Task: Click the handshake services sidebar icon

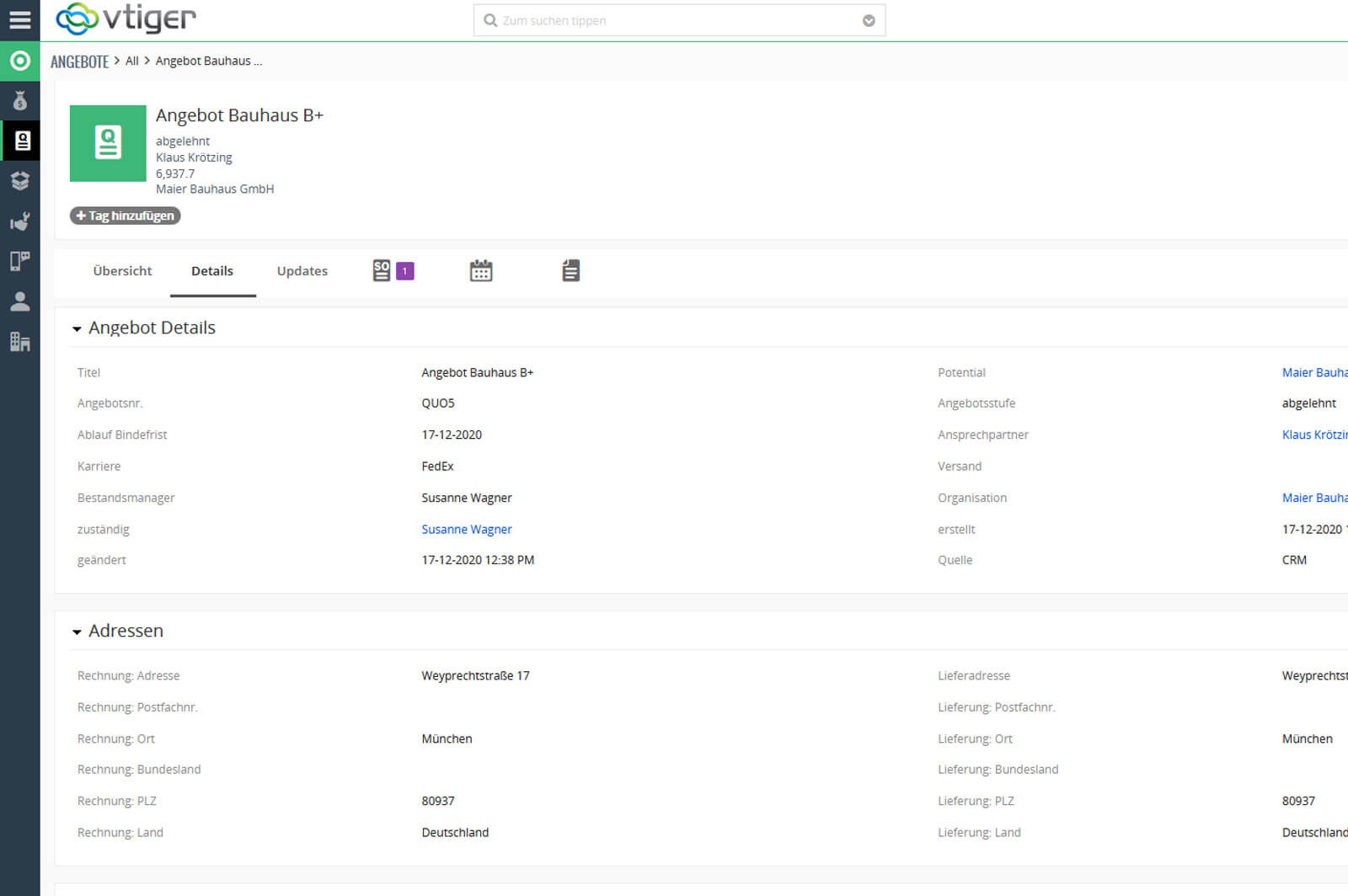Action: (19, 221)
